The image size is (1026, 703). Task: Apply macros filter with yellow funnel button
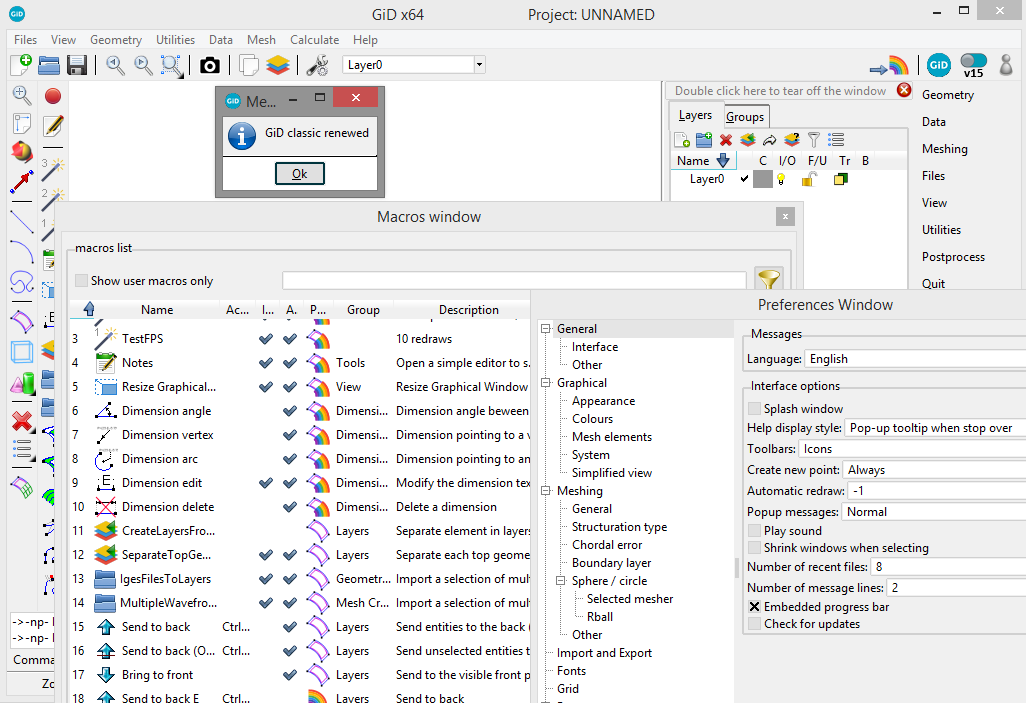(769, 279)
